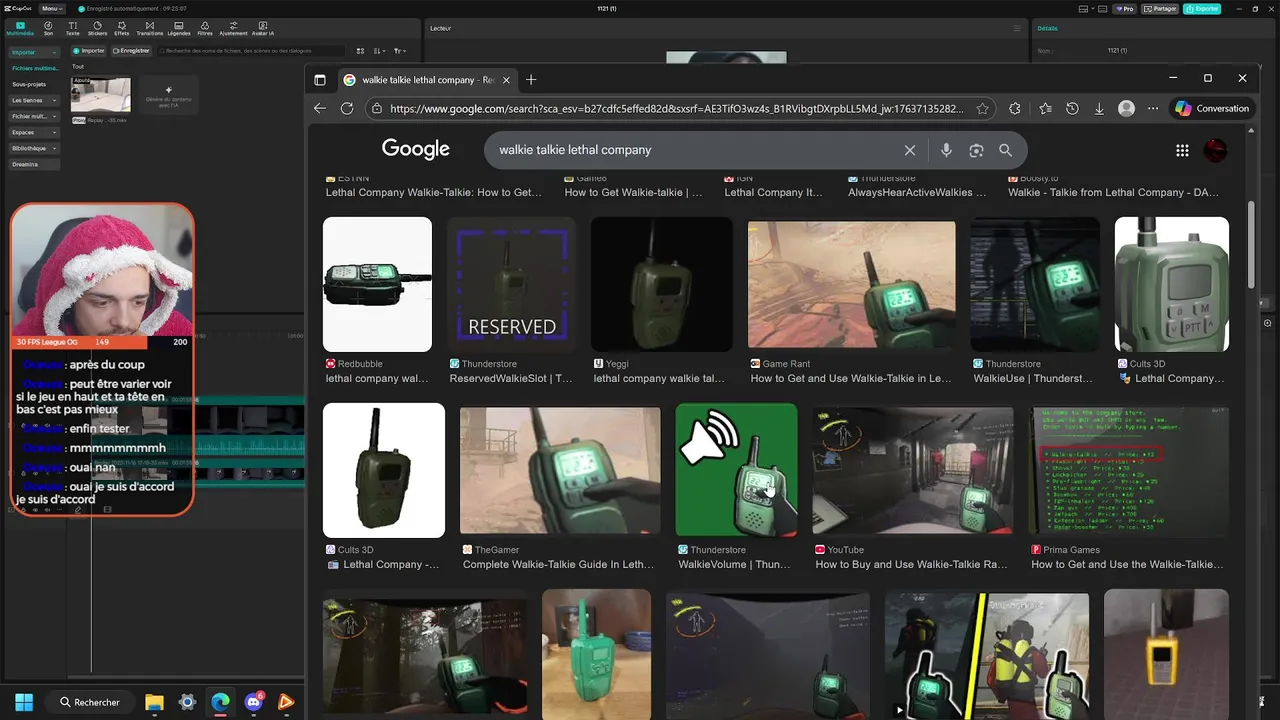
Task: Open the browser extensions puzzle icon
Action: (x=1015, y=108)
